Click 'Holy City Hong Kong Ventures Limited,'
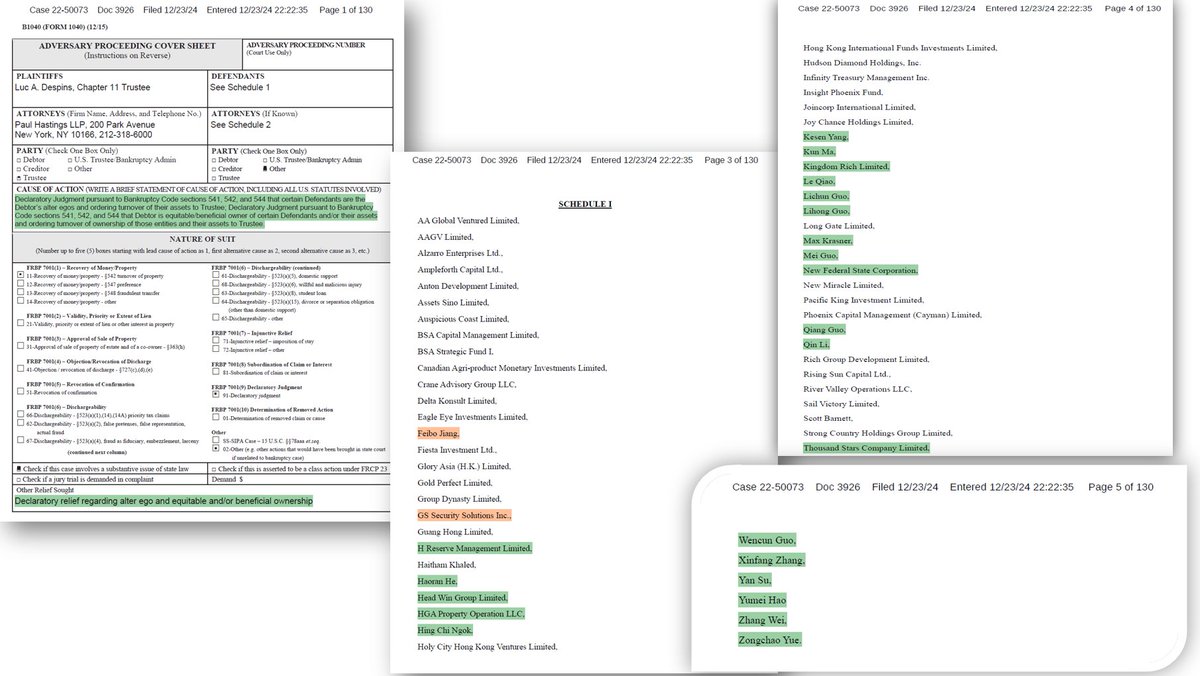1200x676 pixels. (487, 646)
